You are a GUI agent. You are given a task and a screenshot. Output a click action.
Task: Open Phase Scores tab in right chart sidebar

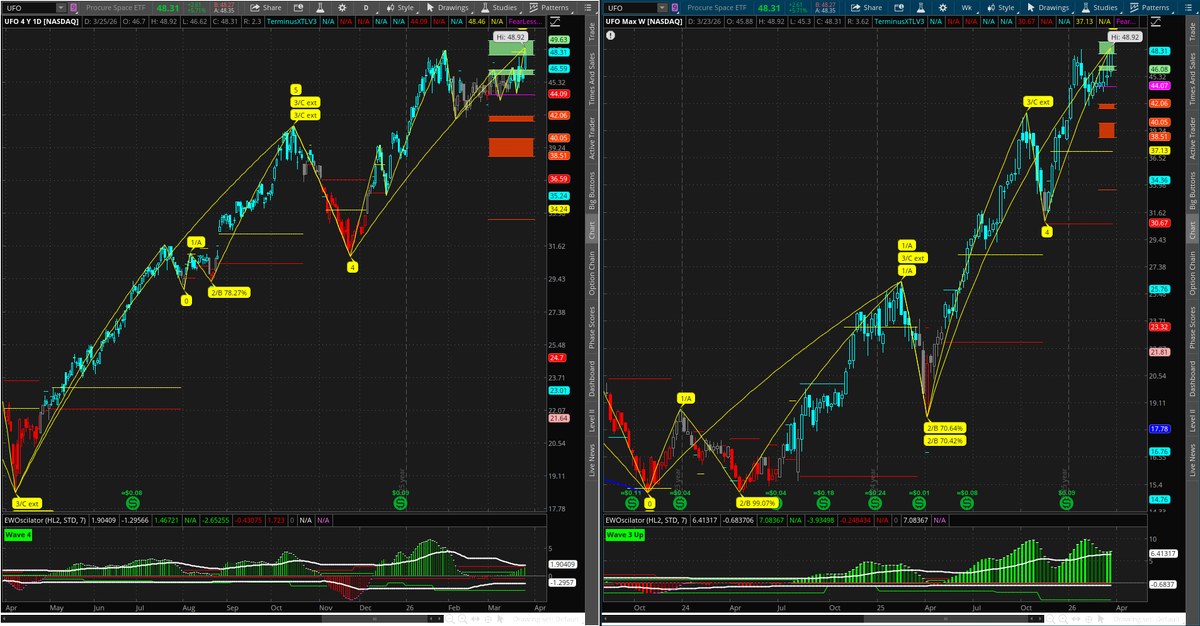coord(1192,328)
